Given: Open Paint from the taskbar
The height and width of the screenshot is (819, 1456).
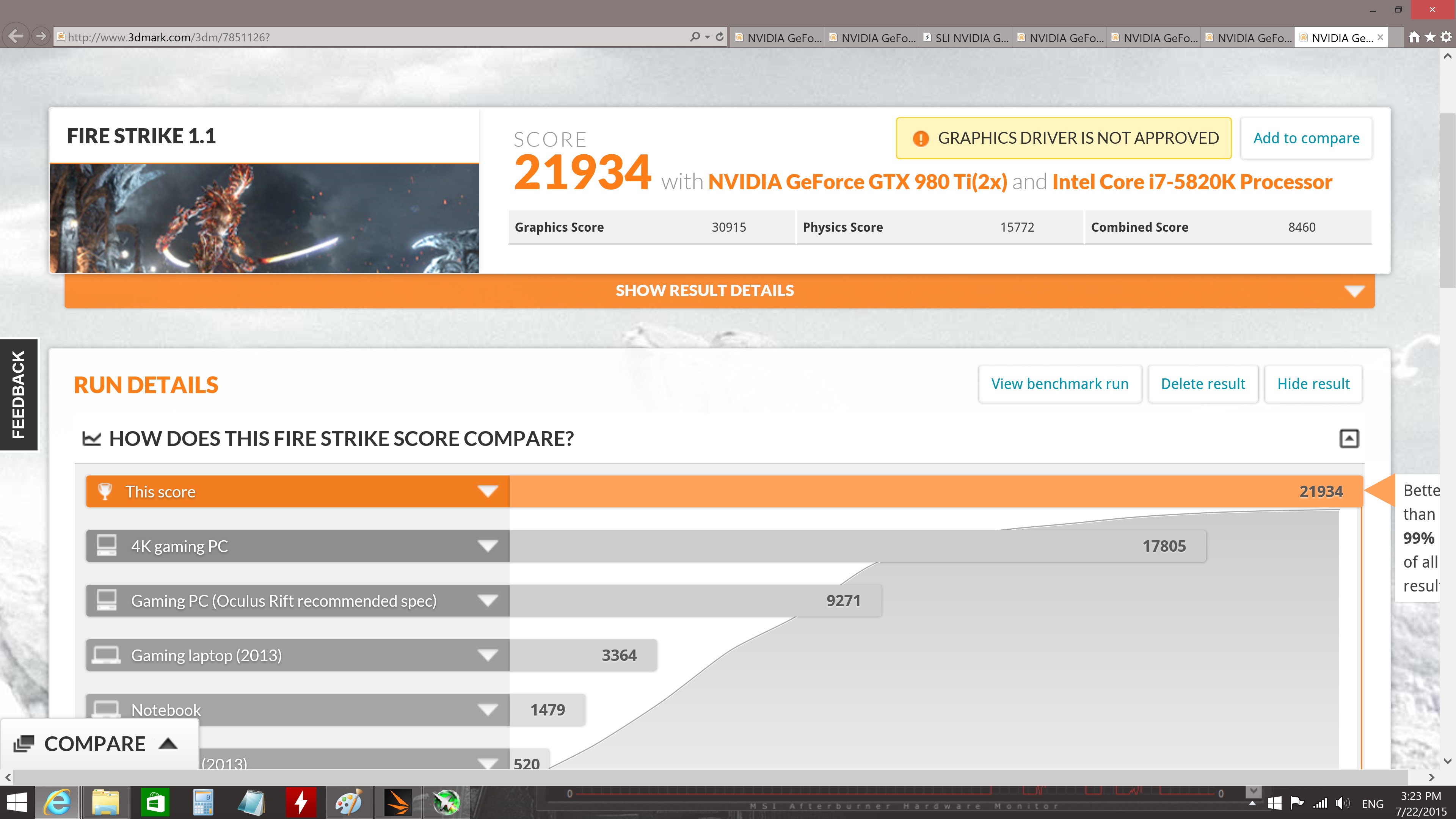Looking at the screenshot, I should click(x=349, y=803).
